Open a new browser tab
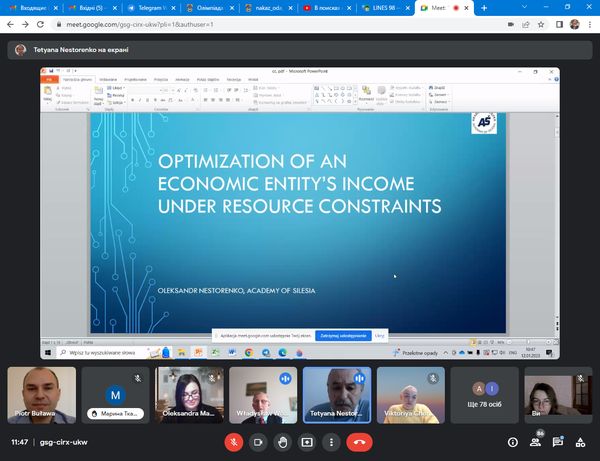This screenshot has width=600, height=461. (484, 7)
